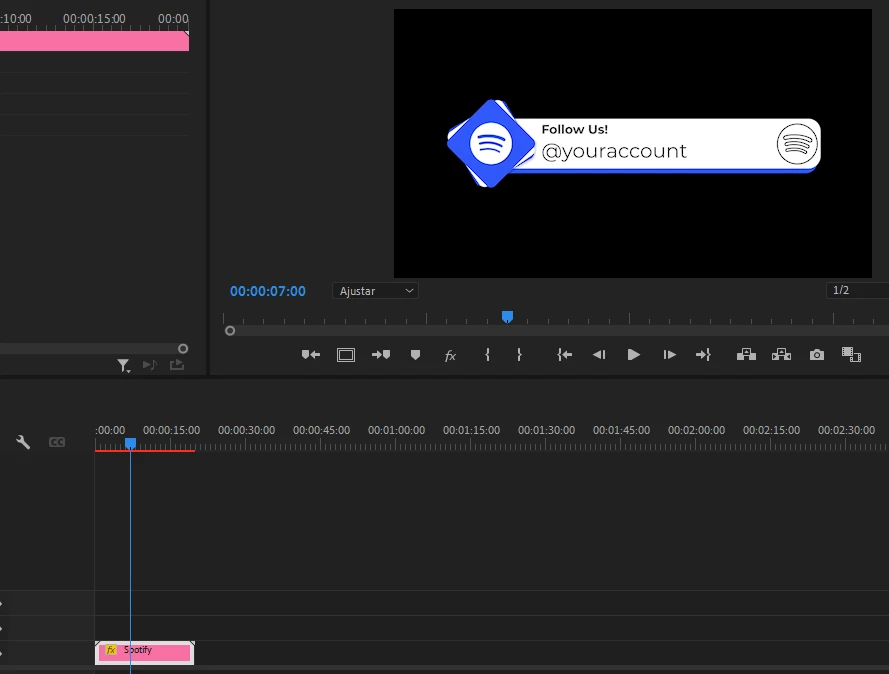Viewport: 889px width, 674px height.
Task: Jump to the Out point
Action: pyautogui.click(x=703, y=355)
